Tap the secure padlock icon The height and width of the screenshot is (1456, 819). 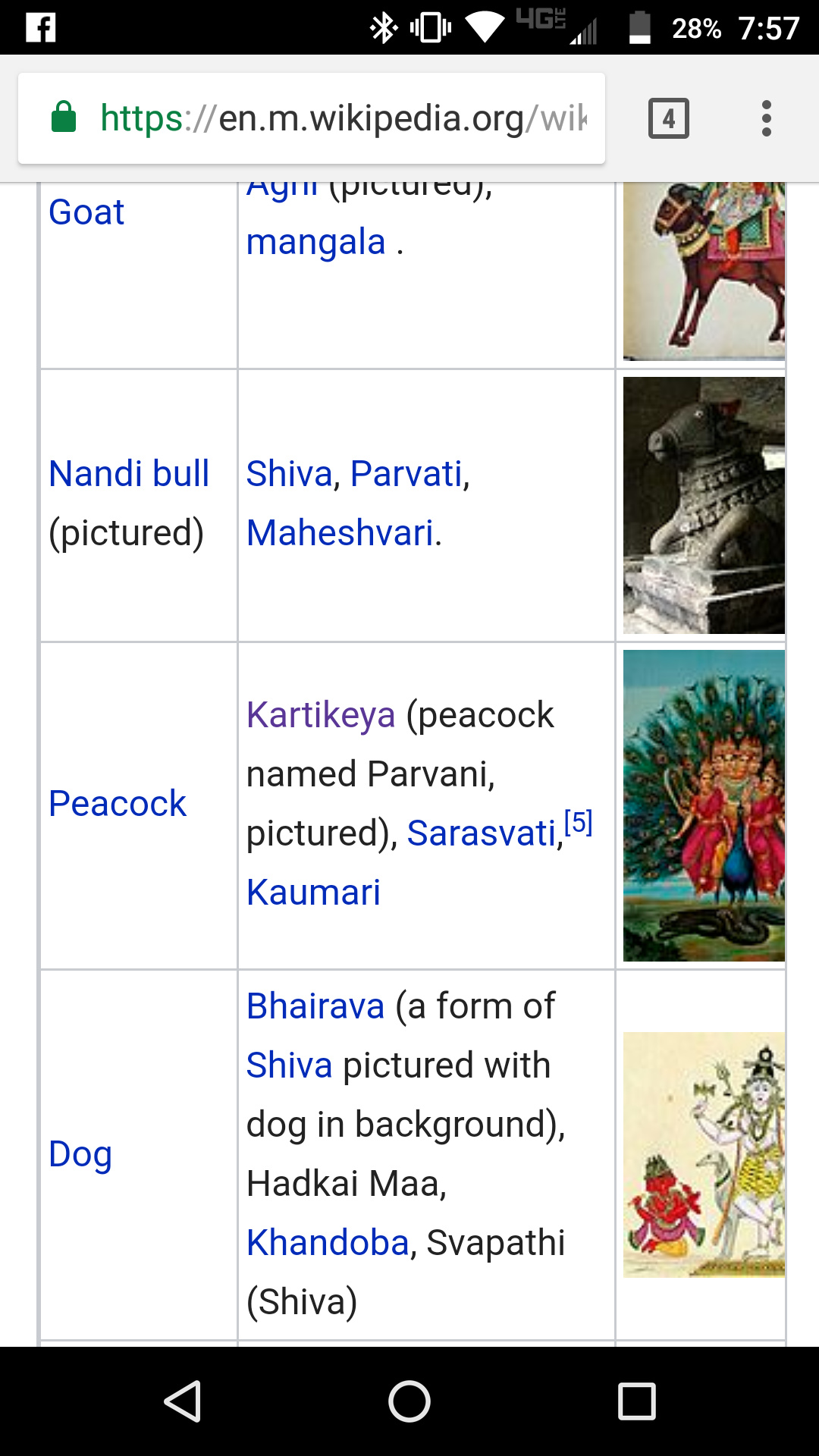pos(64,117)
